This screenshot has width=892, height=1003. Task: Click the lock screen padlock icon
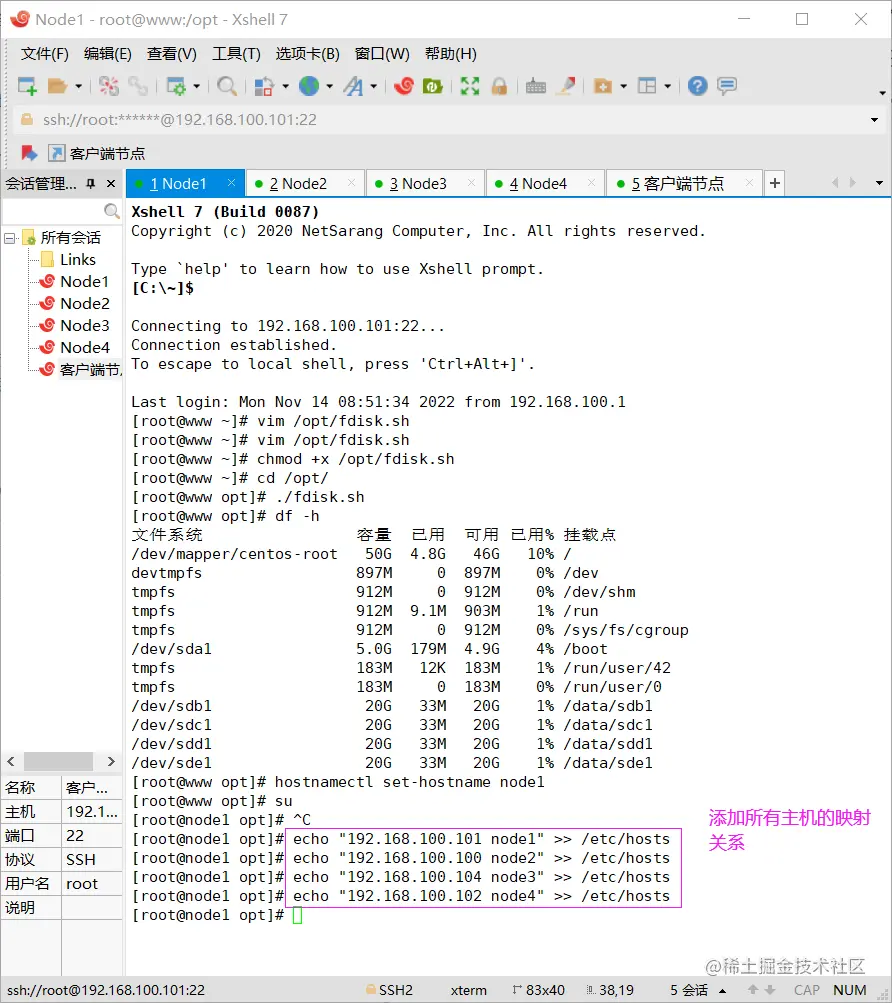point(500,86)
